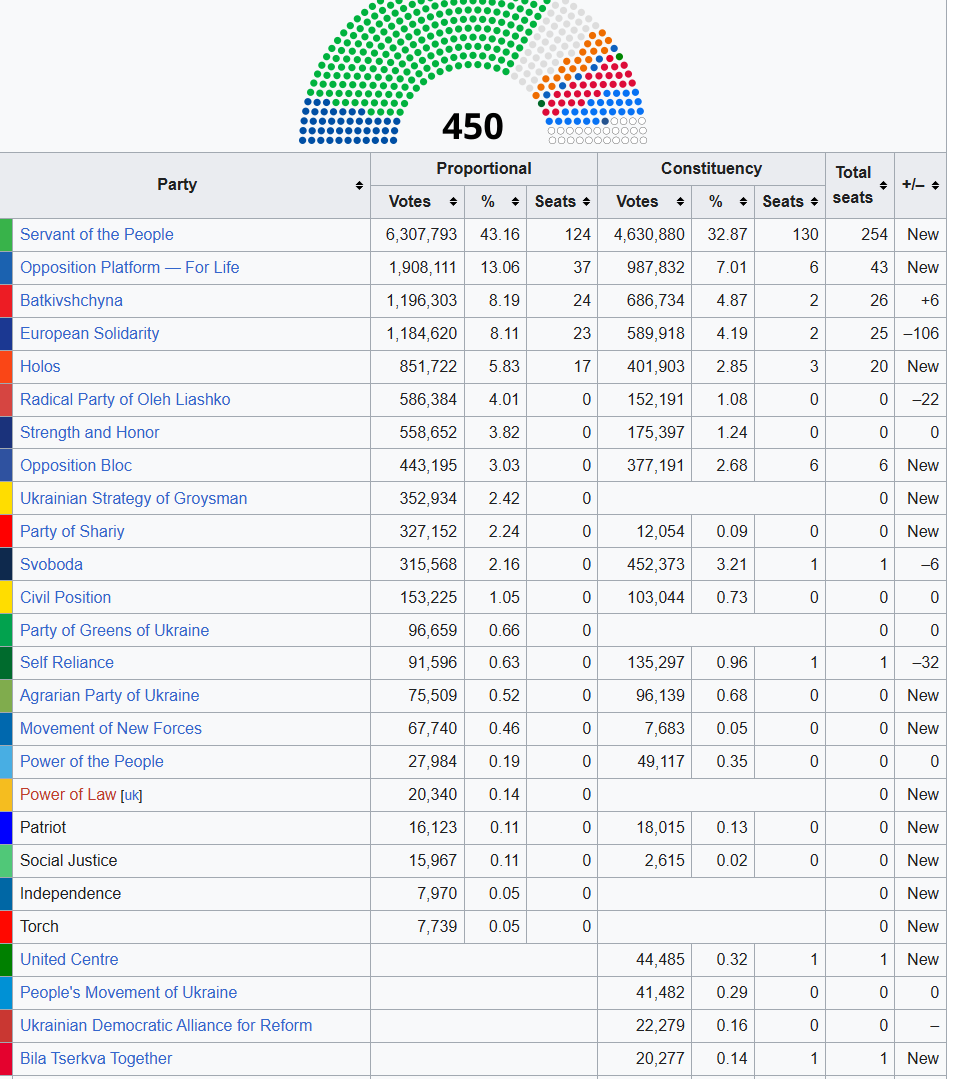Open the Opposition Bloc link
Viewport: 954px width, 1079px height.
(76, 466)
